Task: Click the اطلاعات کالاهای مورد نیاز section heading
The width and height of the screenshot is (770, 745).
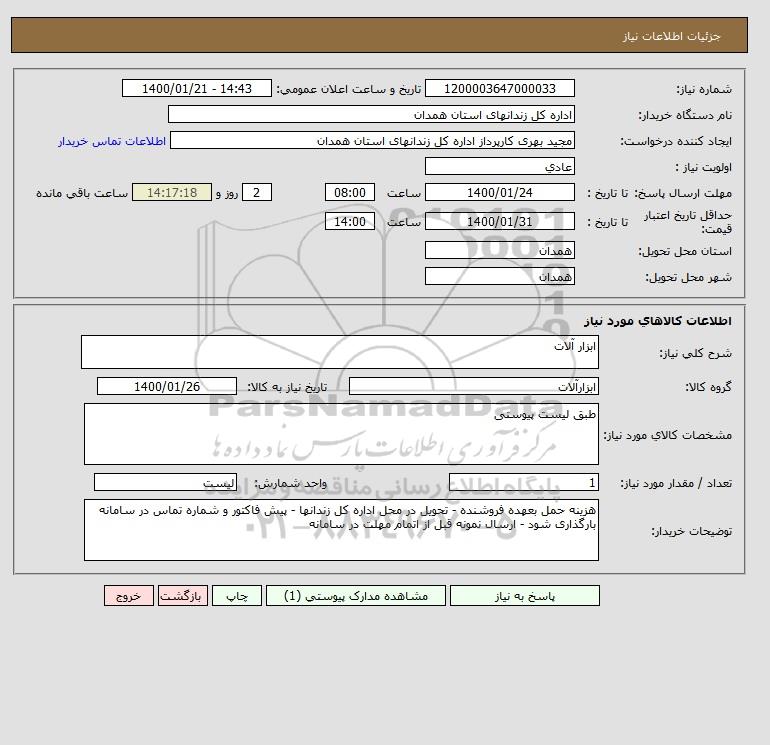Action: click(x=658, y=321)
